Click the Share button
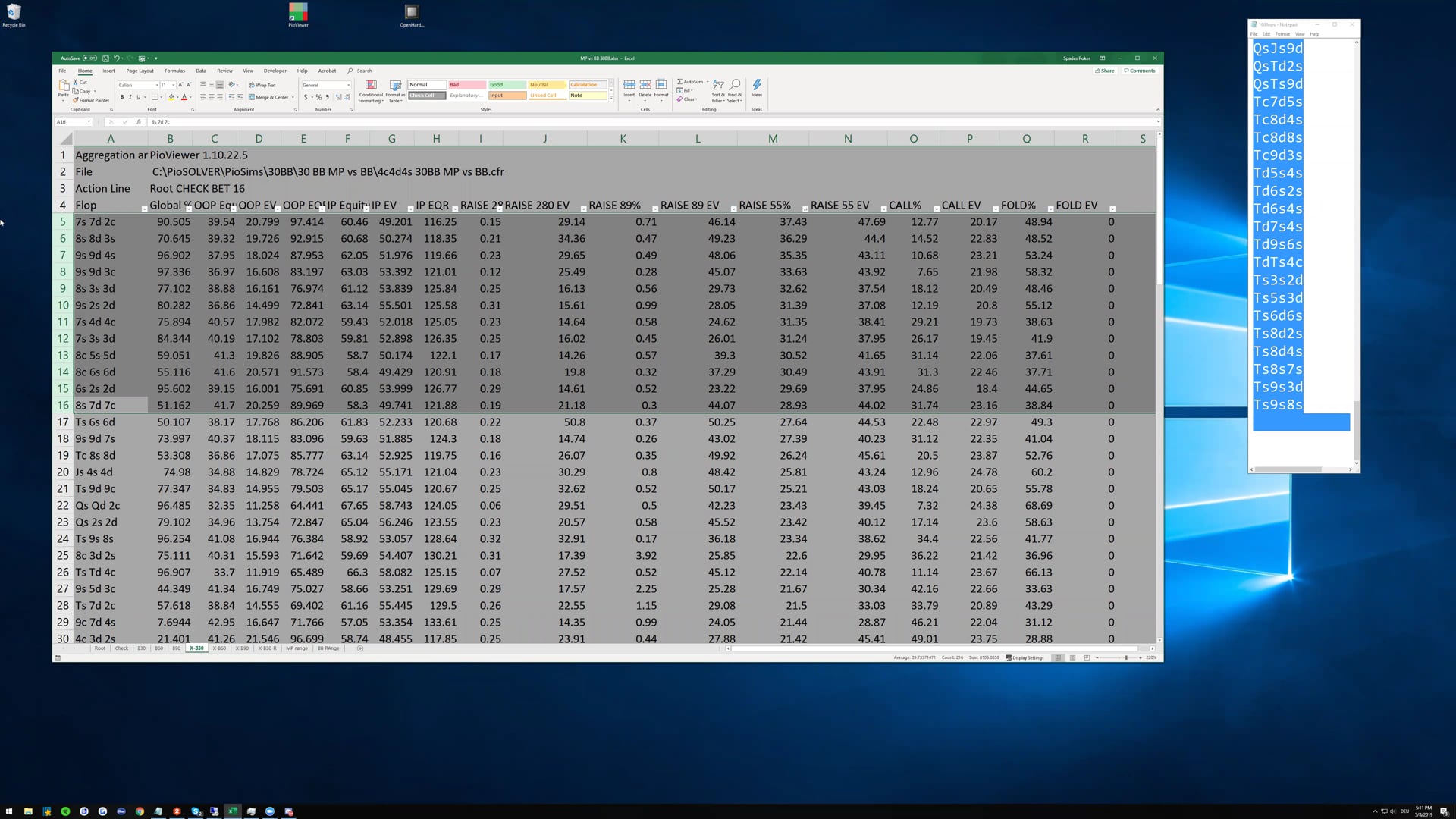Viewport: 1456px width, 819px height. point(1105,71)
